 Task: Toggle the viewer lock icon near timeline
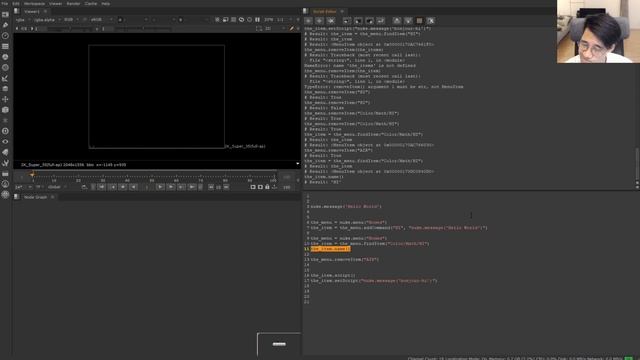pyautogui.click(x=267, y=187)
